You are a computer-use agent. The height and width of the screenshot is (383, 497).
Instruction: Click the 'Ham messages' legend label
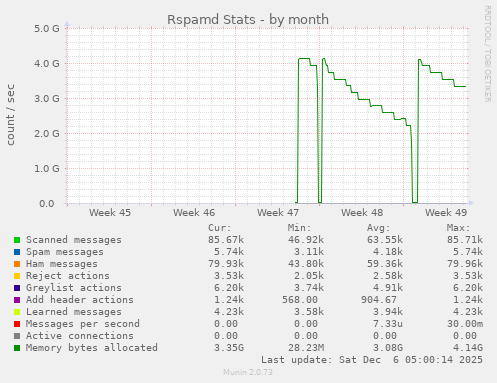click(62, 264)
